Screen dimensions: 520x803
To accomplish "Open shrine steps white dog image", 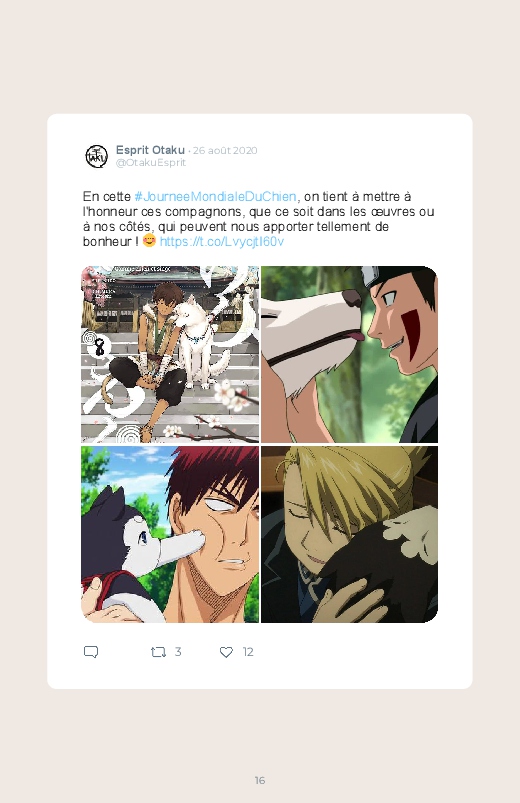I will coord(170,354).
